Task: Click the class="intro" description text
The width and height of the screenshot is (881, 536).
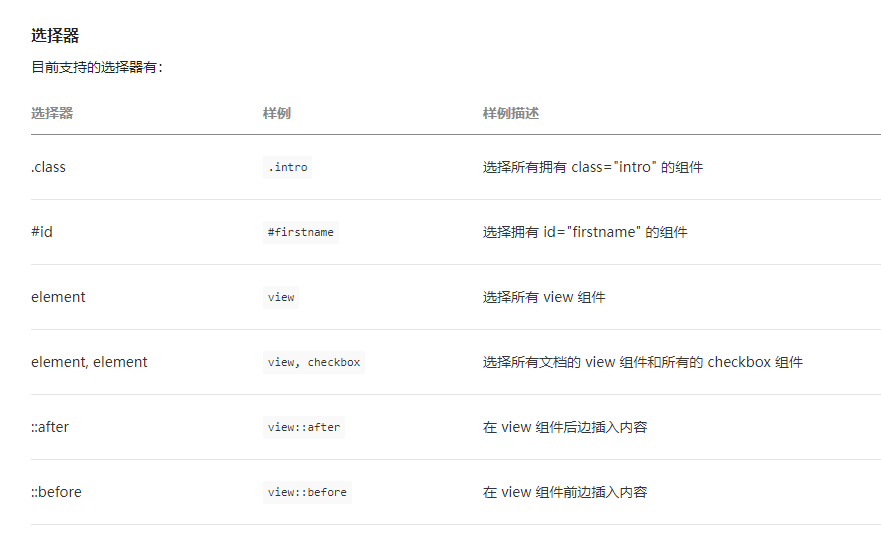Action: tap(592, 167)
